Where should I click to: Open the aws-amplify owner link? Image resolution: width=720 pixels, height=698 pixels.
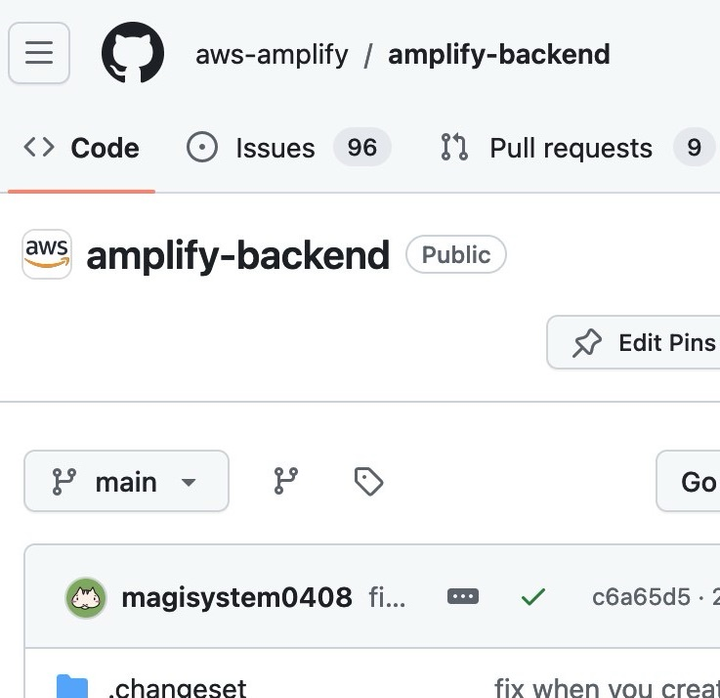[272, 54]
